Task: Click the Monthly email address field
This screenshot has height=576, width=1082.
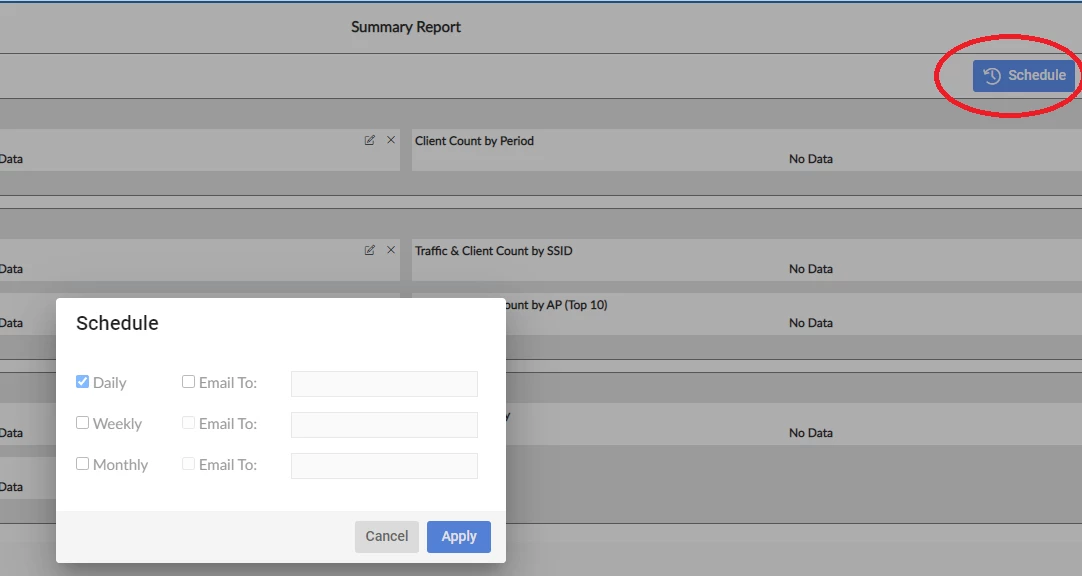Action: 384,466
